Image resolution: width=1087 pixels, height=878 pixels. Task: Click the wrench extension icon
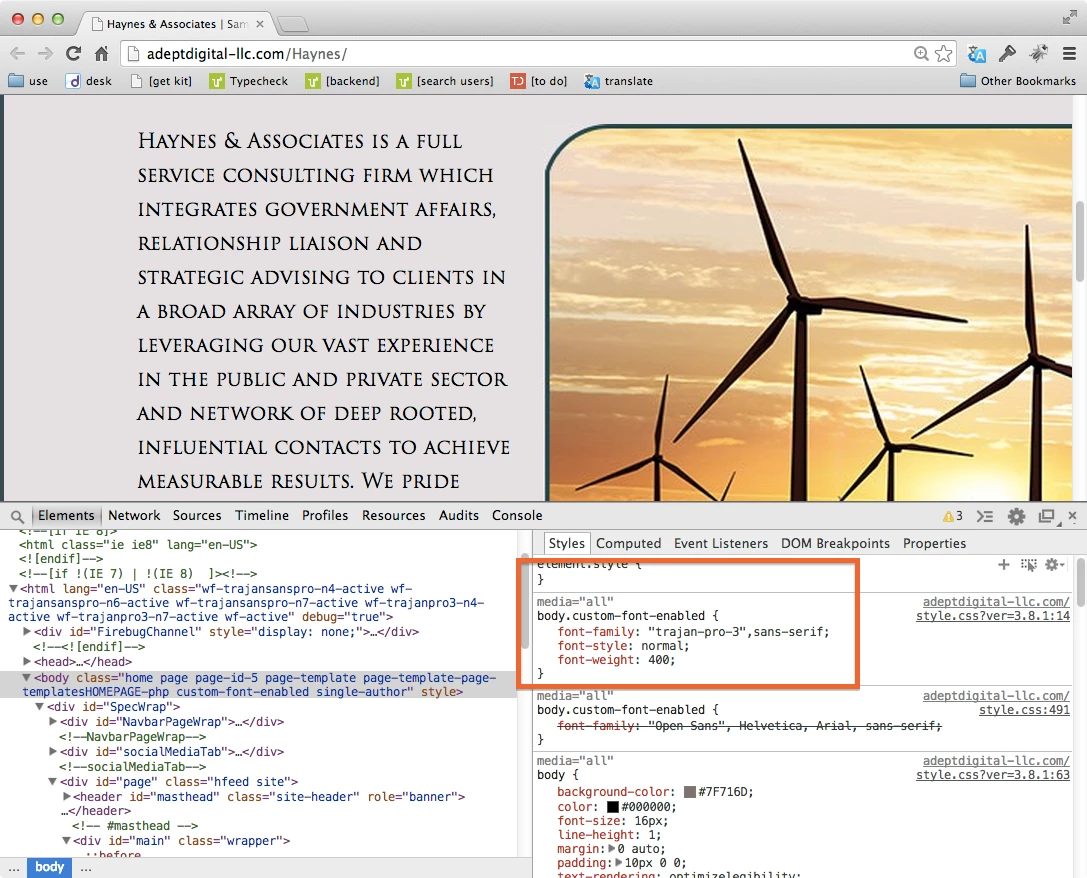tap(1007, 53)
